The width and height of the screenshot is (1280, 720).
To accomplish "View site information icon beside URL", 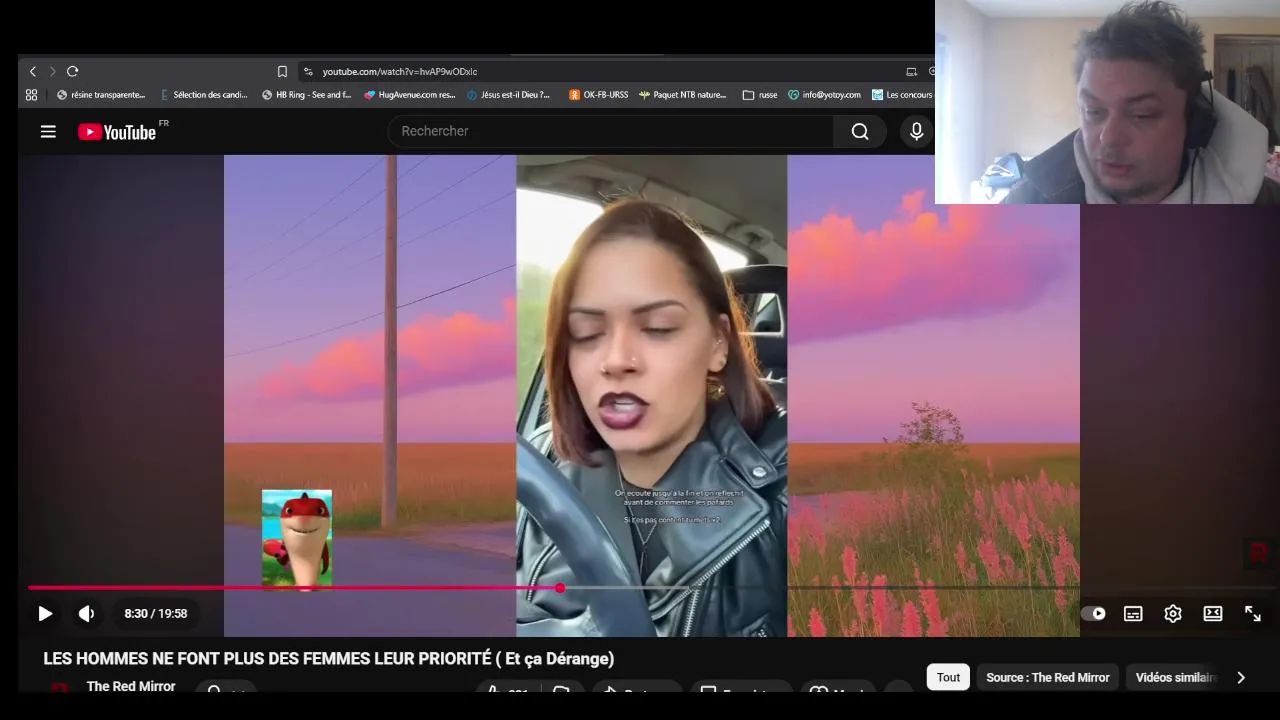I will 308,71.
